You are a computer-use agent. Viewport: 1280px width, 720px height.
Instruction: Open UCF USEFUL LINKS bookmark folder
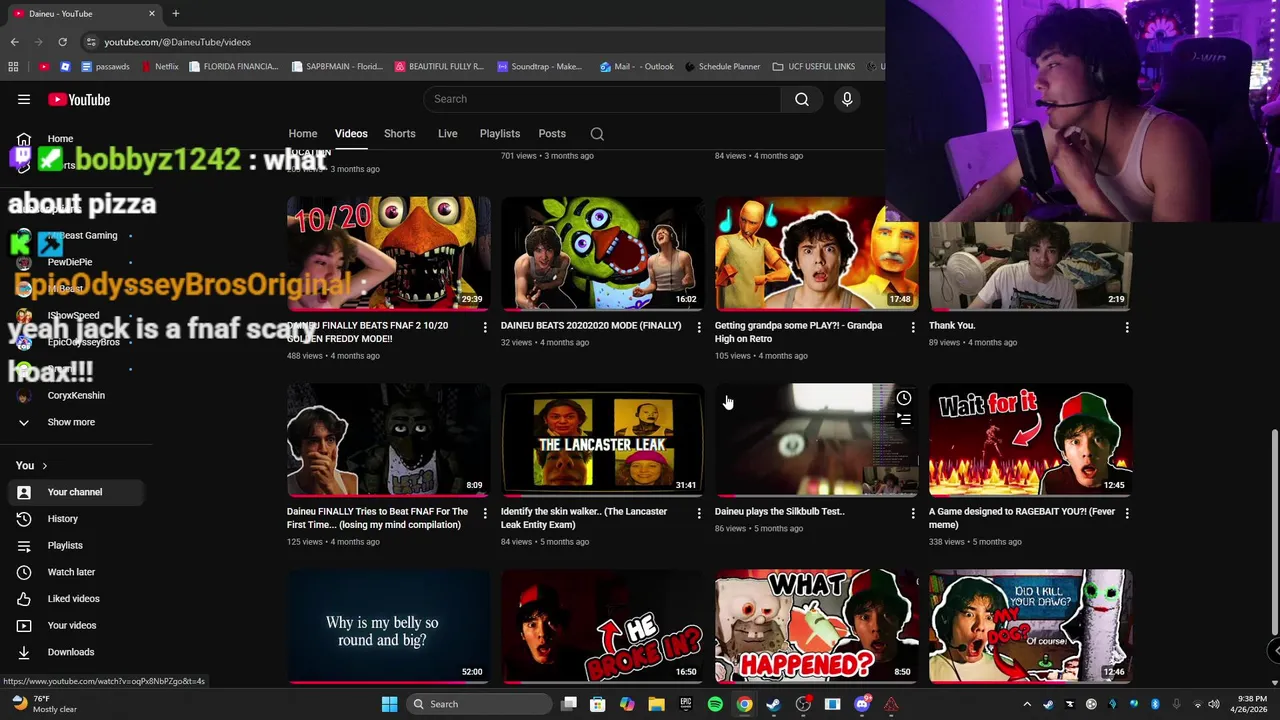(814, 67)
